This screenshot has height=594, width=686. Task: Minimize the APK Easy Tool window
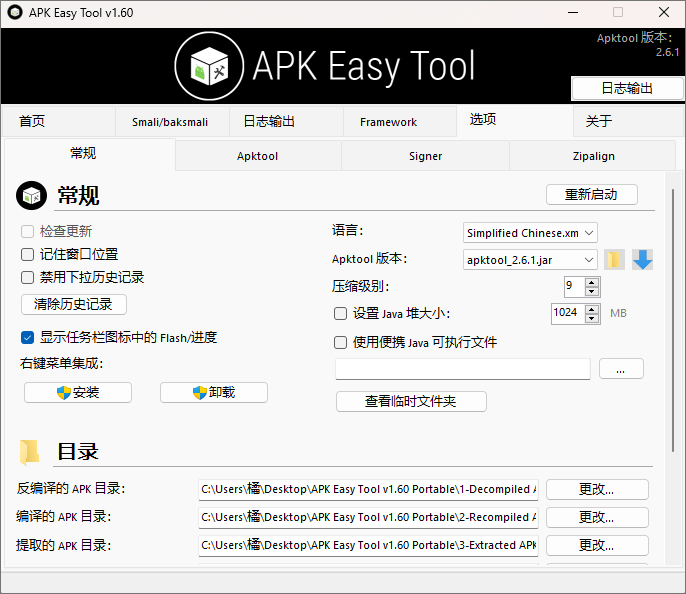tap(573, 12)
